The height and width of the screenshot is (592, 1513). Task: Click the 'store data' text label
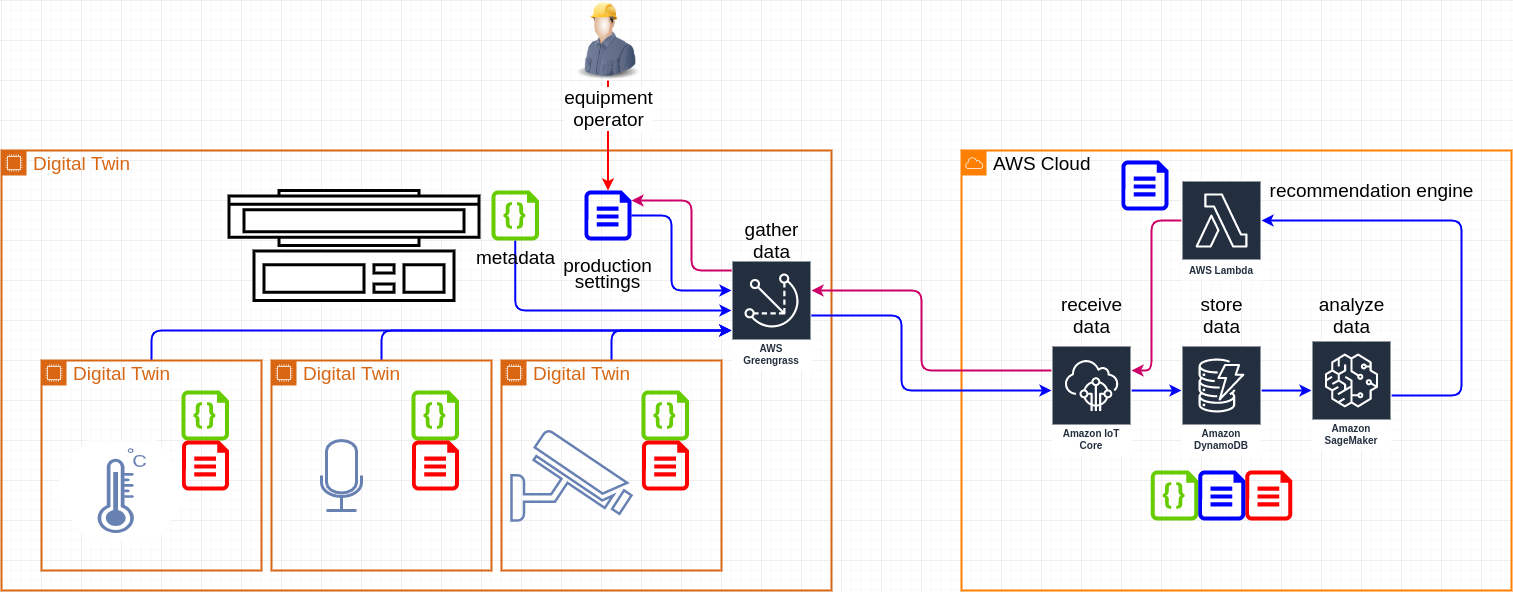point(1221,316)
